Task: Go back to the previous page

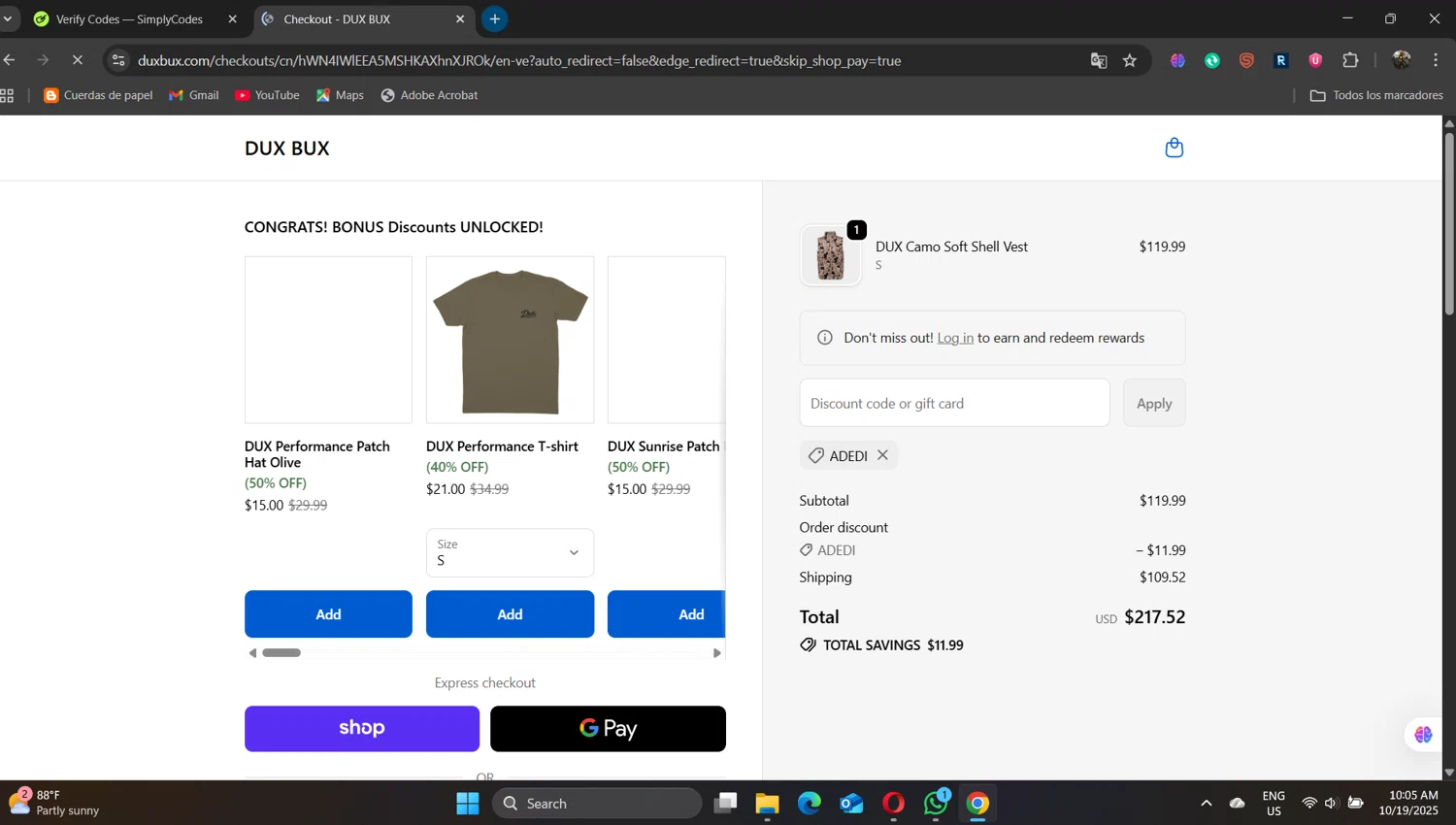Action: [x=10, y=60]
